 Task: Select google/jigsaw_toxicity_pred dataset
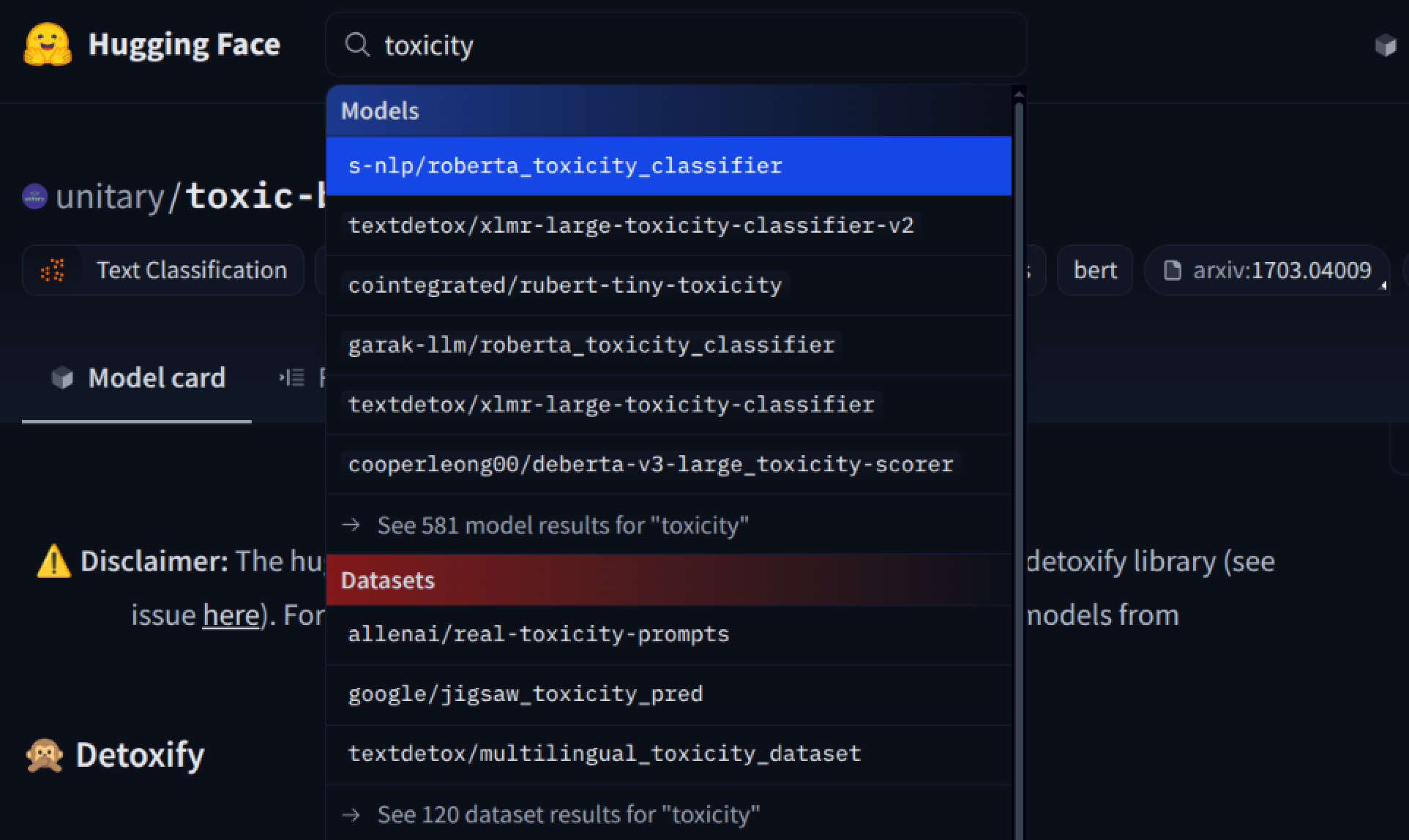tap(669, 694)
